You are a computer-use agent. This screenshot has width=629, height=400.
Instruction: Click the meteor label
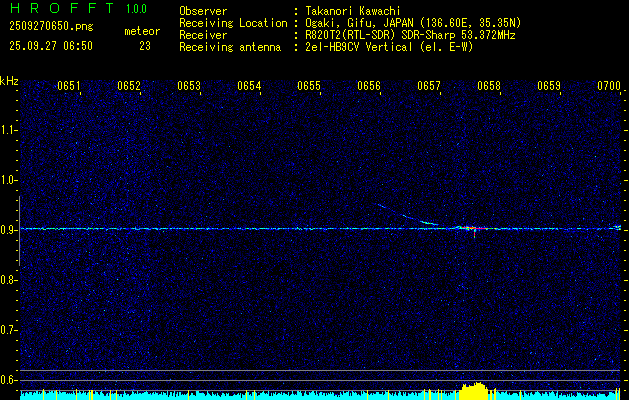tap(142, 31)
